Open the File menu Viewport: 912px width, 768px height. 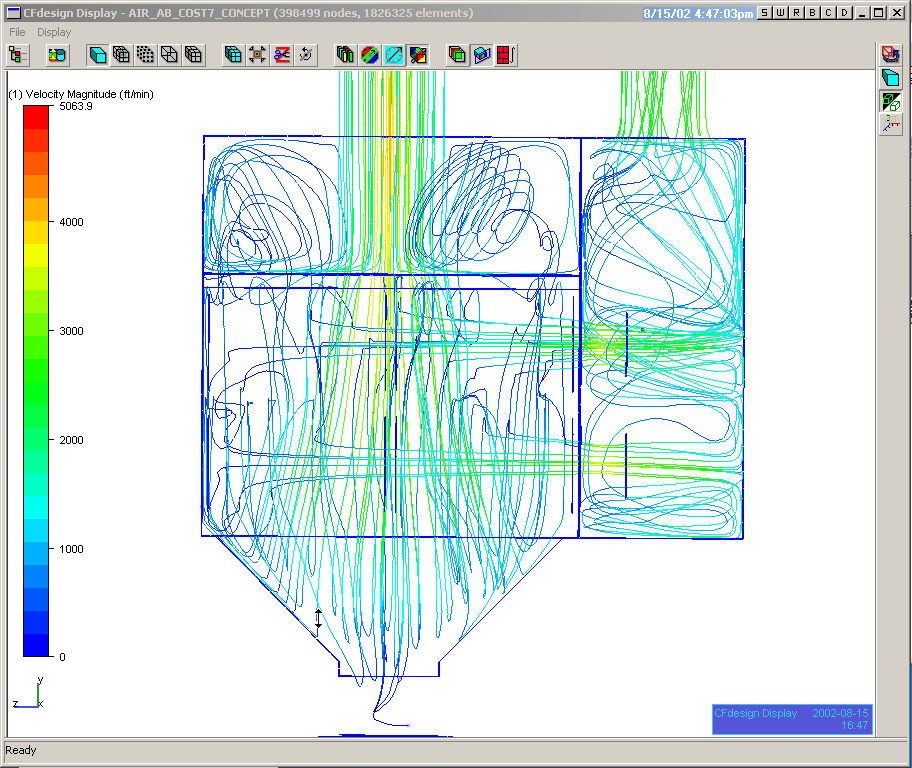click(x=17, y=32)
